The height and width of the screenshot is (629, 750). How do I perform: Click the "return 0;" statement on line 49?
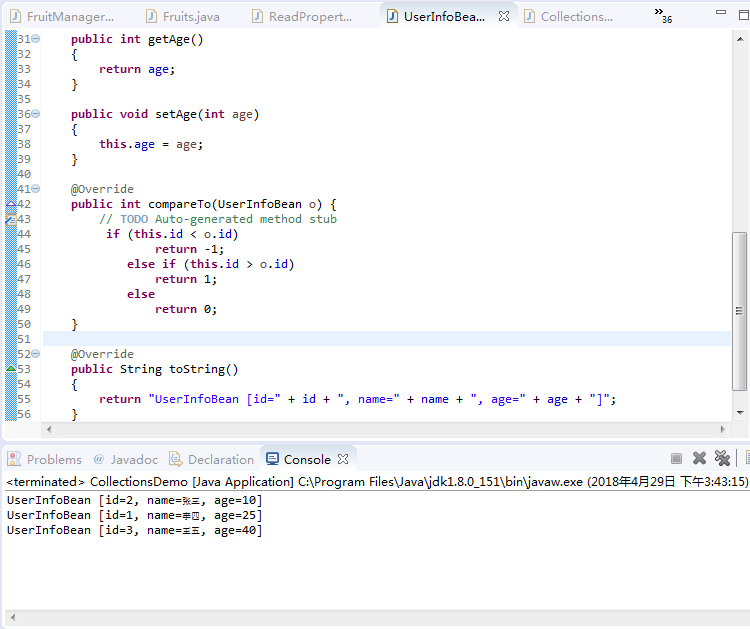[x=186, y=309]
